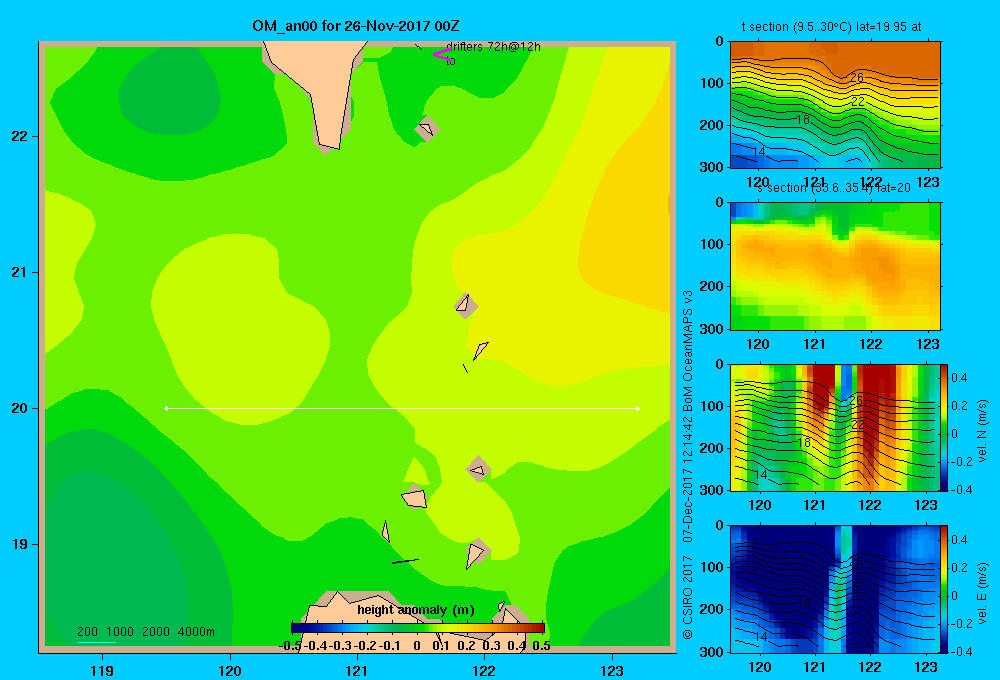This screenshot has height=680, width=1000.
Task: Click the 0.4 tick on vel. N scale
Action: [959, 378]
